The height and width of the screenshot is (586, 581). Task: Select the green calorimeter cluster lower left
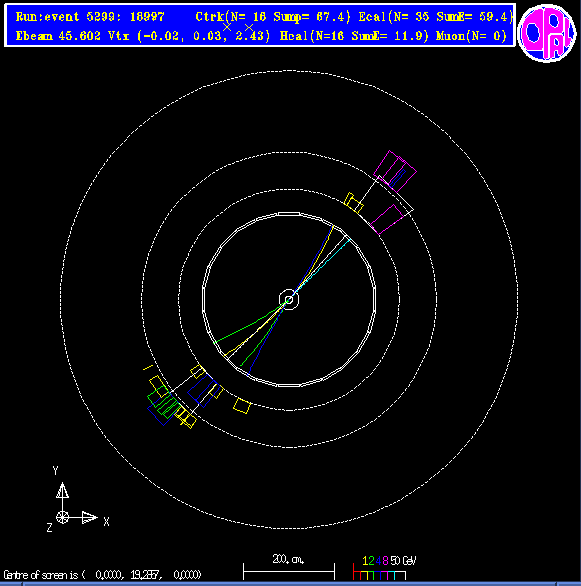pos(163,403)
